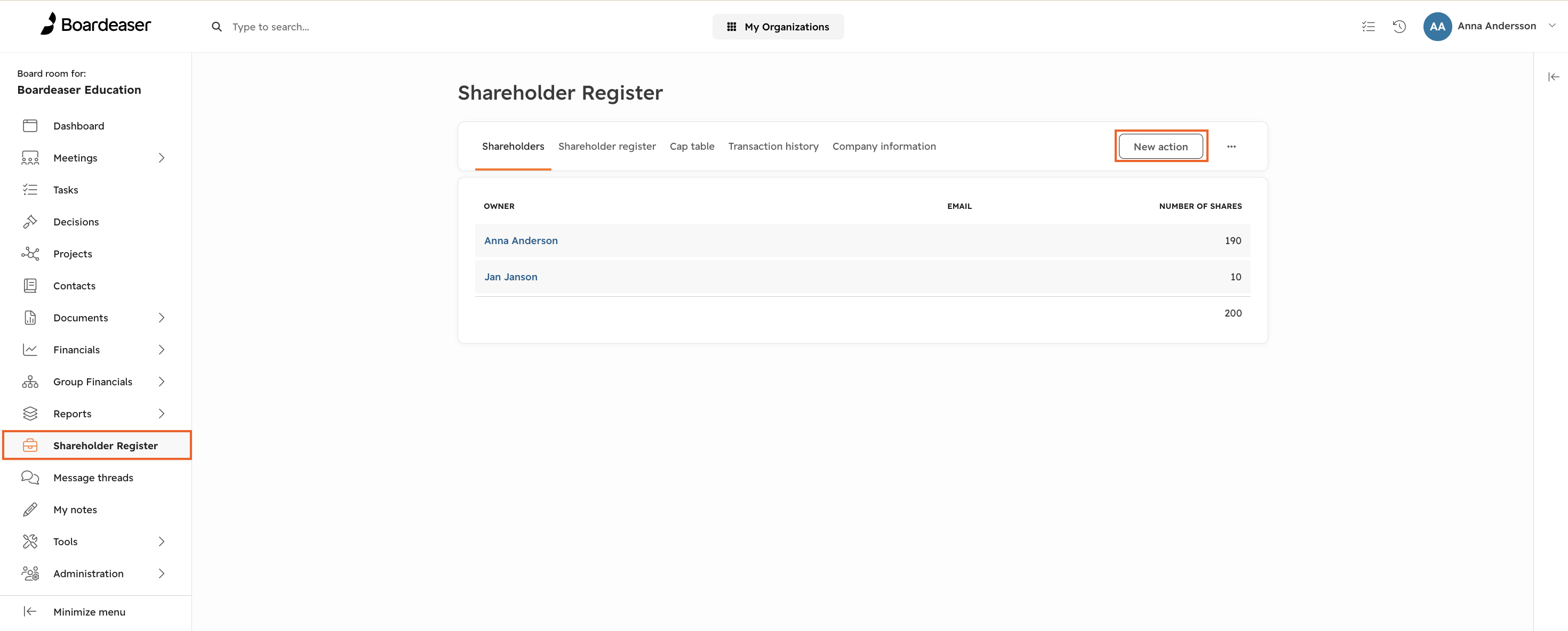This screenshot has width=1568, height=631.
Task: Click the Reports layers icon
Action: (x=30, y=414)
